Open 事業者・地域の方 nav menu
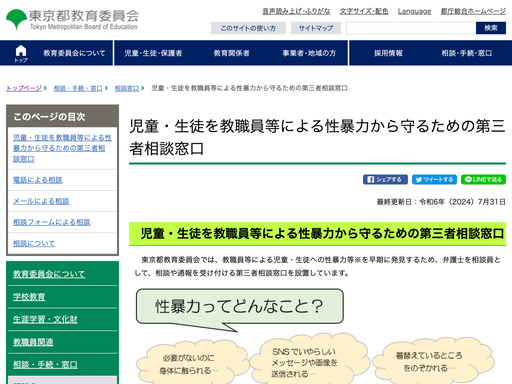The width and height of the screenshot is (512, 384). pyautogui.click(x=309, y=53)
